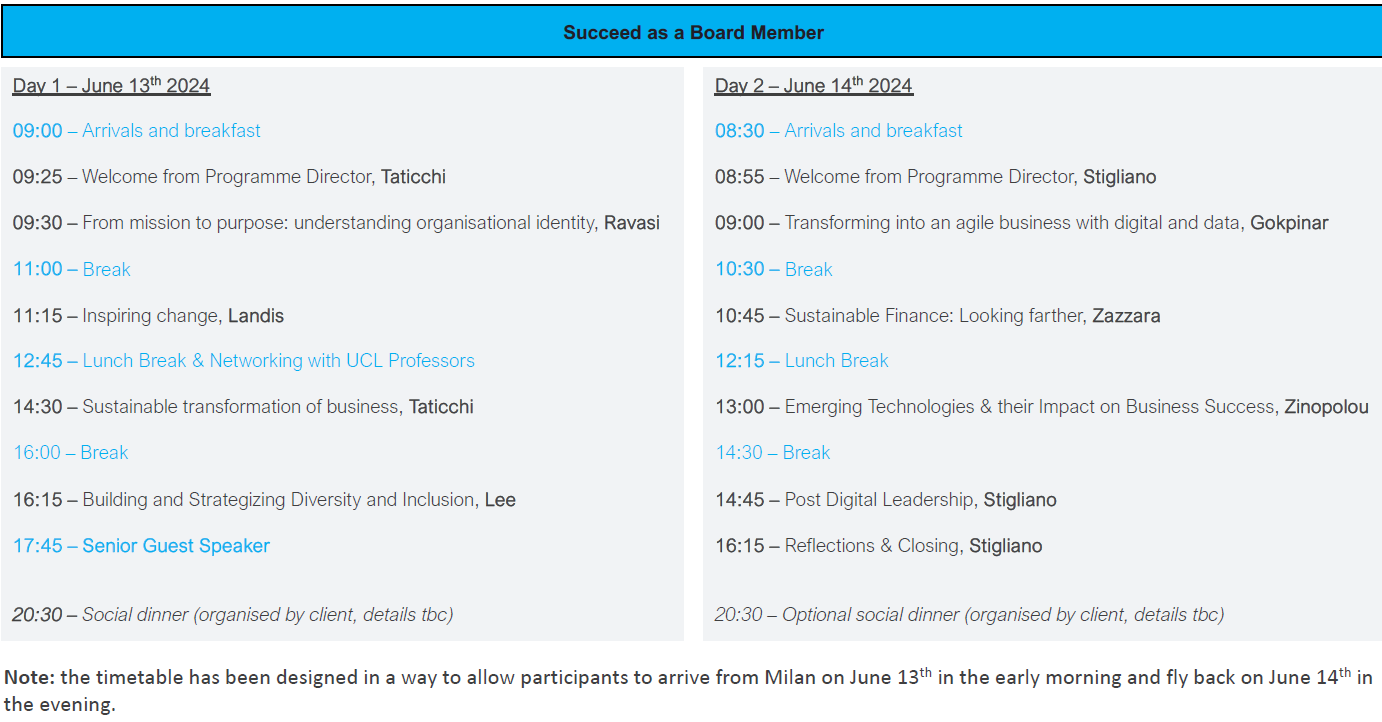Screen dimensions: 1382x722
Task: Click the speaker name Ravasi
Action: [632, 223]
